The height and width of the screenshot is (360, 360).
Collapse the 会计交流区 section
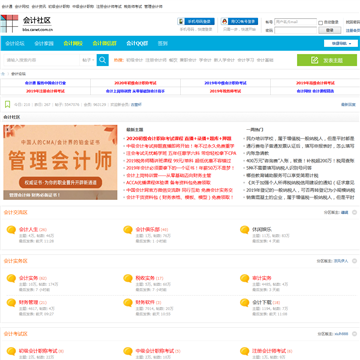coord(354,212)
